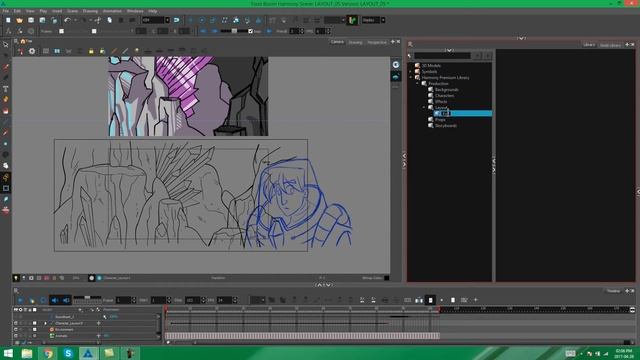Toggle the enable checkbox for the Character_Layout layer
Screen dimensions: 640x360
pyautogui.click(x=34, y=323)
